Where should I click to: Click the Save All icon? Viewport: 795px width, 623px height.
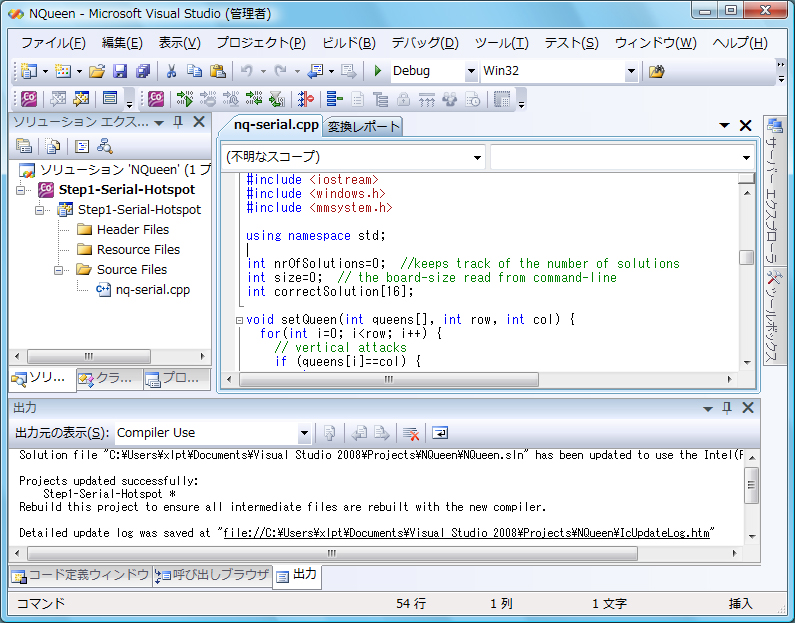[x=143, y=71]
